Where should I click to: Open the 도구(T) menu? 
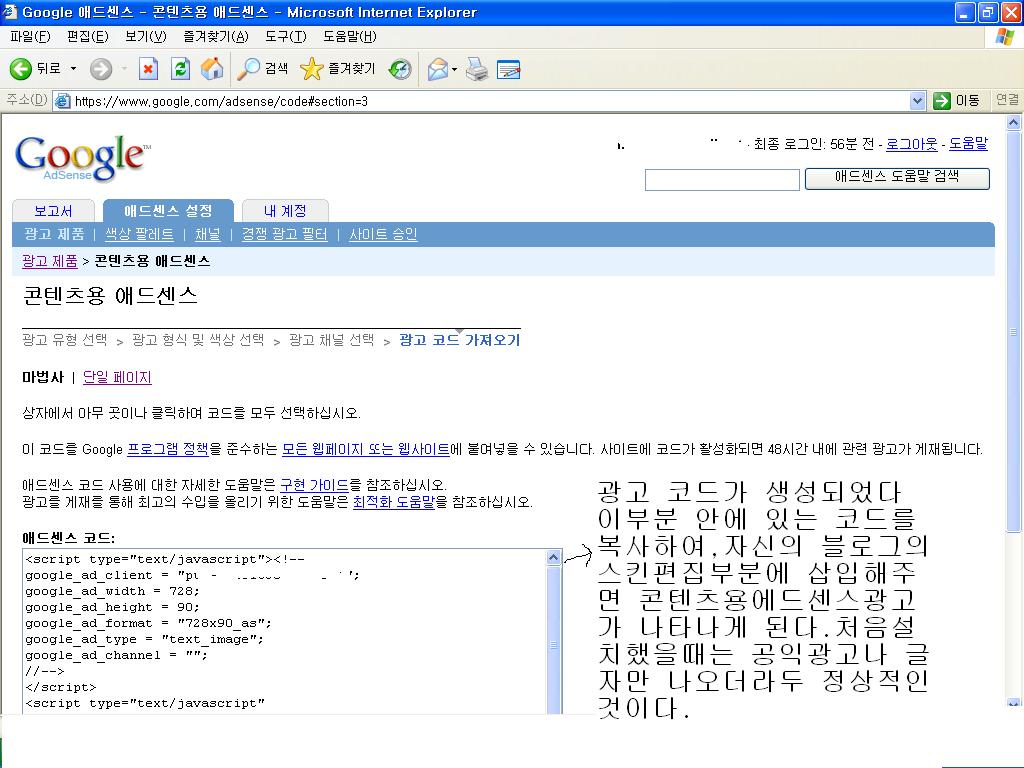285,37
